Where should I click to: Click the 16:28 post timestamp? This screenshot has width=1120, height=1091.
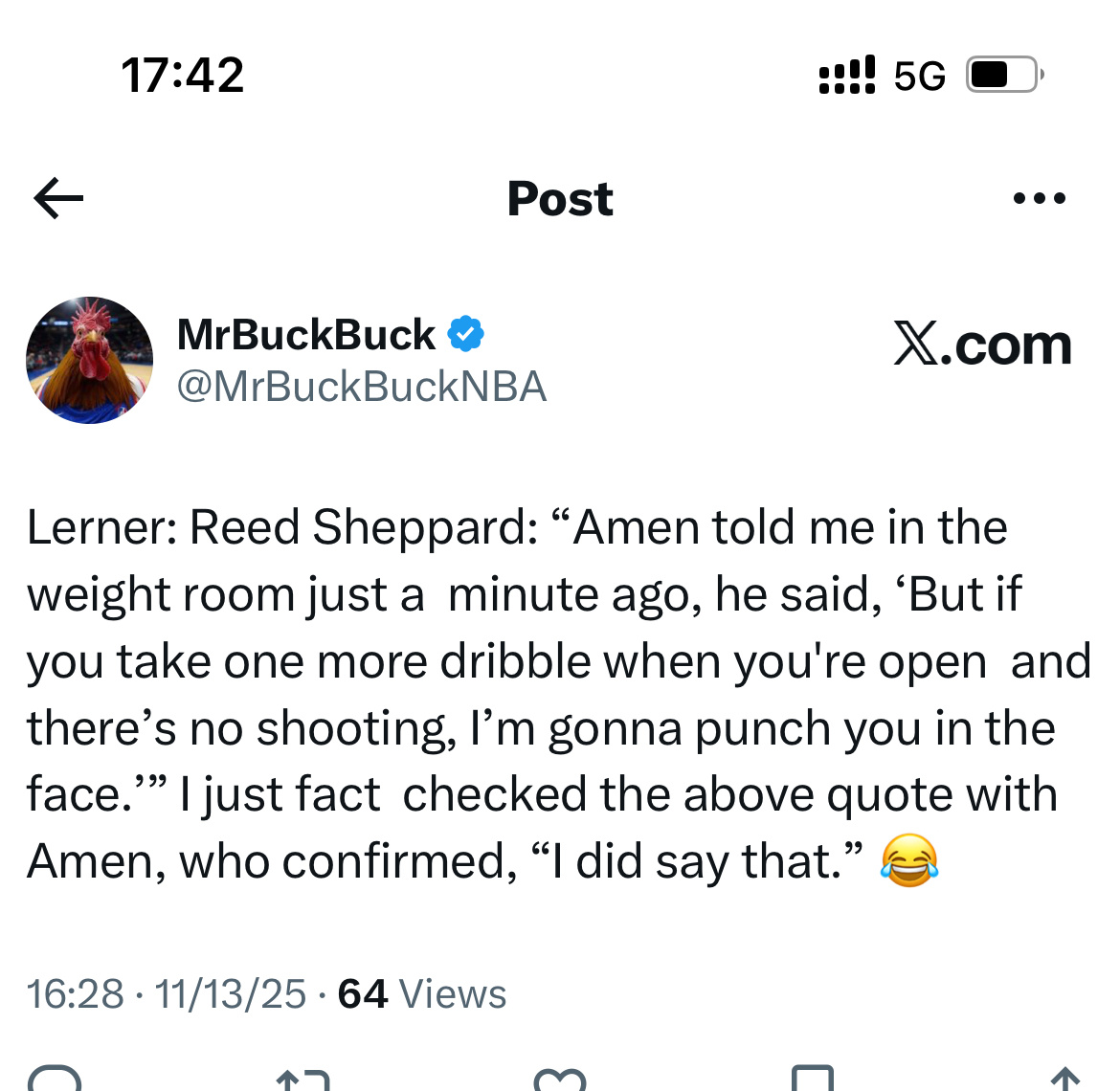pyautogui.click(x=76, y=994)
